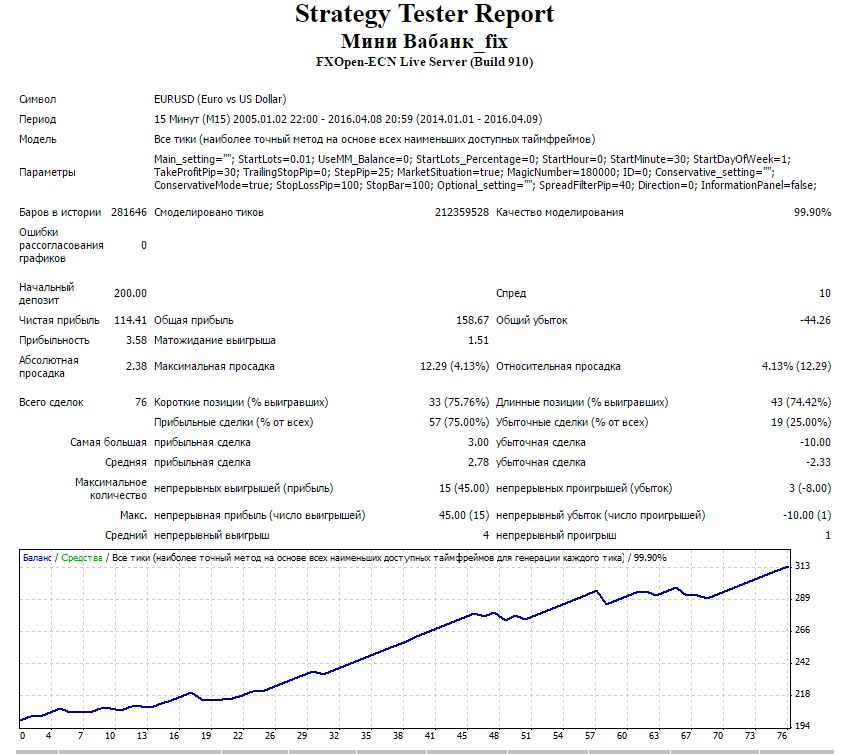Click the Main_setting StartLots parameters line
Viewport: 851px width, 754px height.
click(472, 159)
